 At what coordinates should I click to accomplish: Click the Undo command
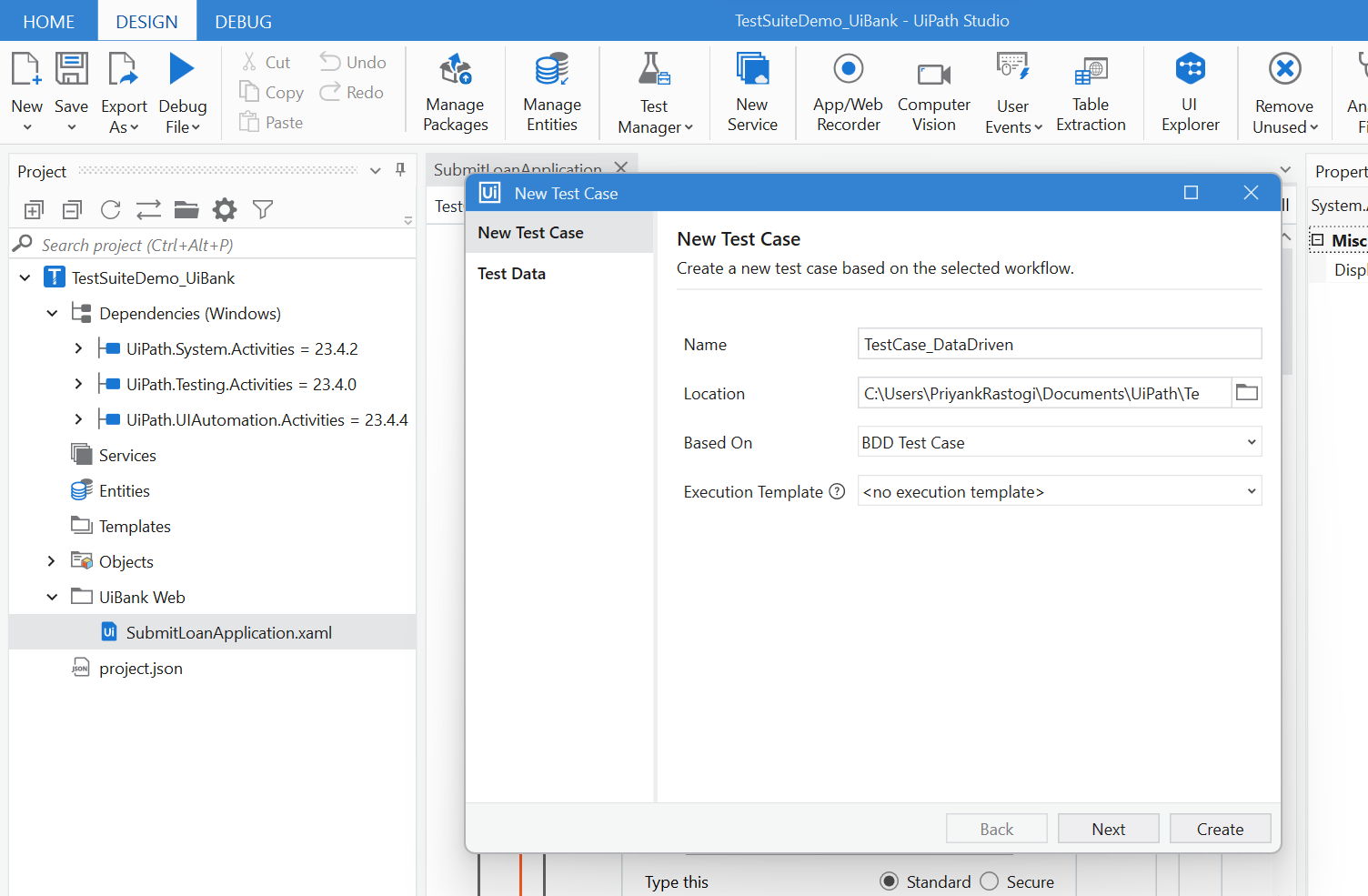coord(353,62)
